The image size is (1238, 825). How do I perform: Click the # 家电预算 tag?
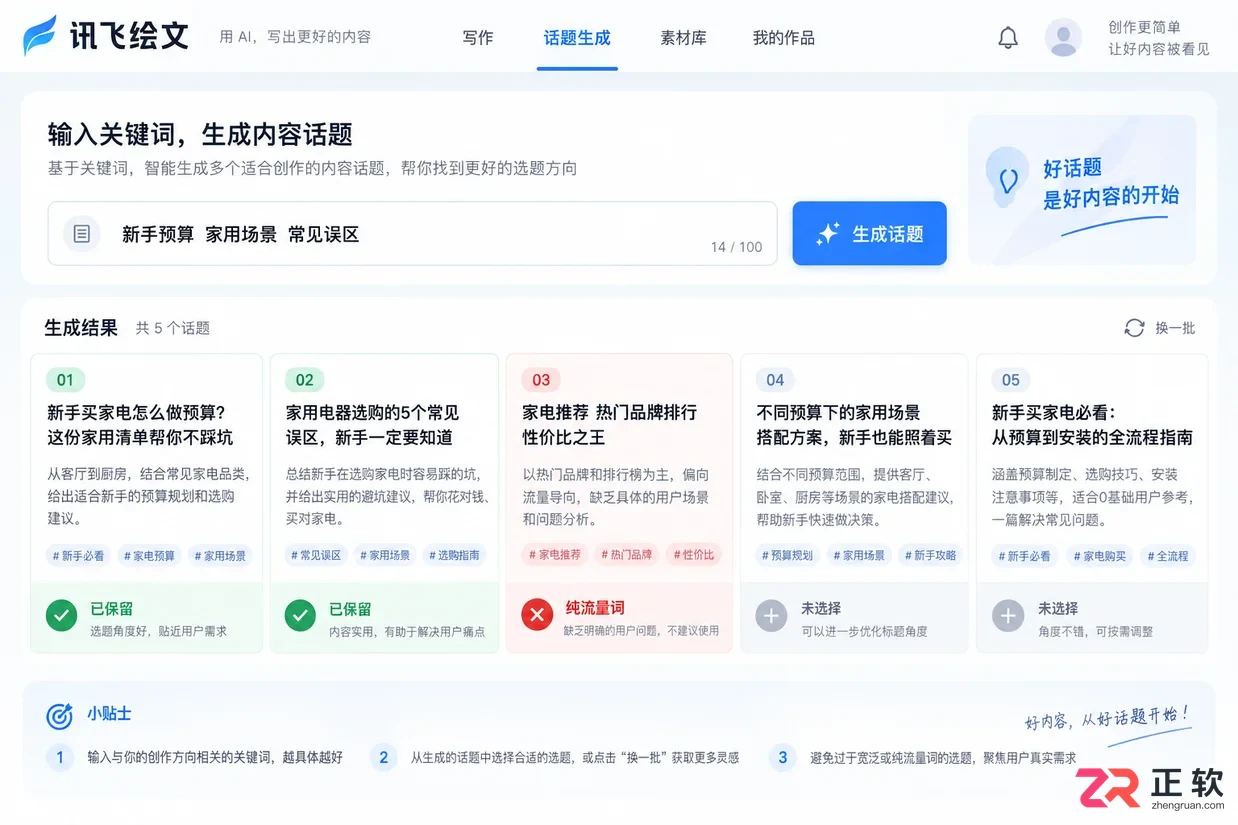pos(150,555)
